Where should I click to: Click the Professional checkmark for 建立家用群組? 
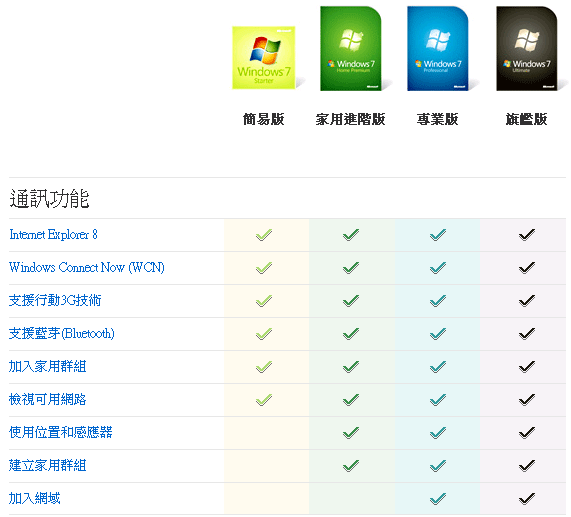click(438, 466)
